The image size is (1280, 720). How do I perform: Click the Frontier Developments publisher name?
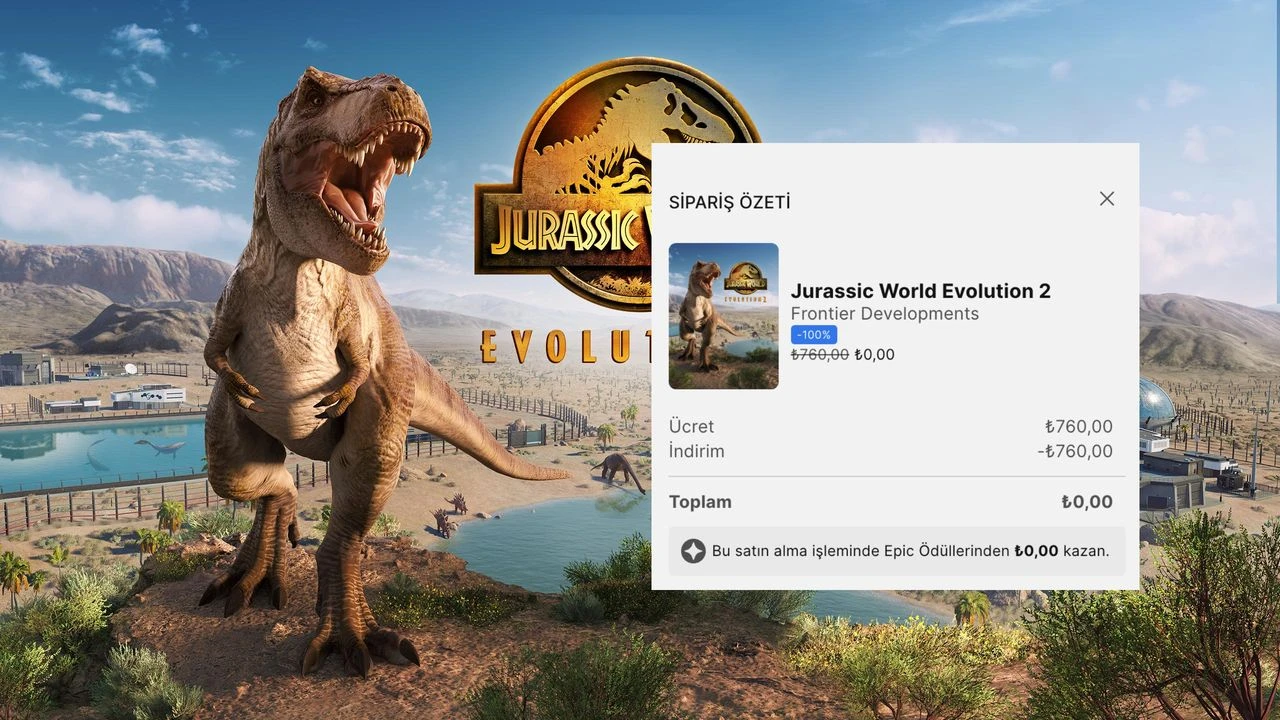[884, 314]
